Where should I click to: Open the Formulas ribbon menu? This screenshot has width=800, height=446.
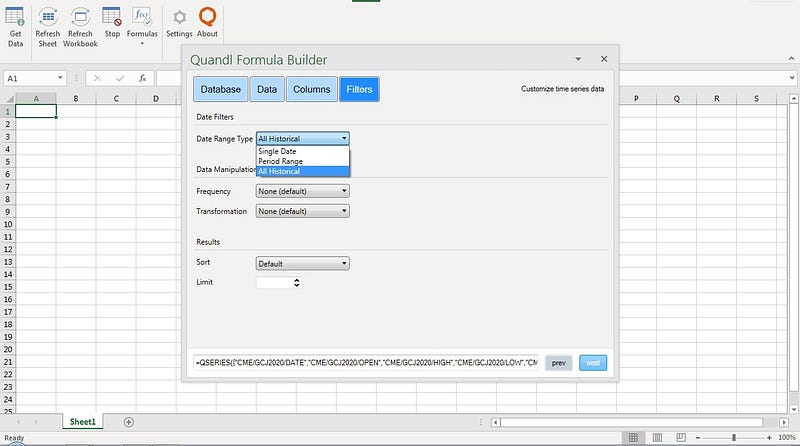point(142,26)
